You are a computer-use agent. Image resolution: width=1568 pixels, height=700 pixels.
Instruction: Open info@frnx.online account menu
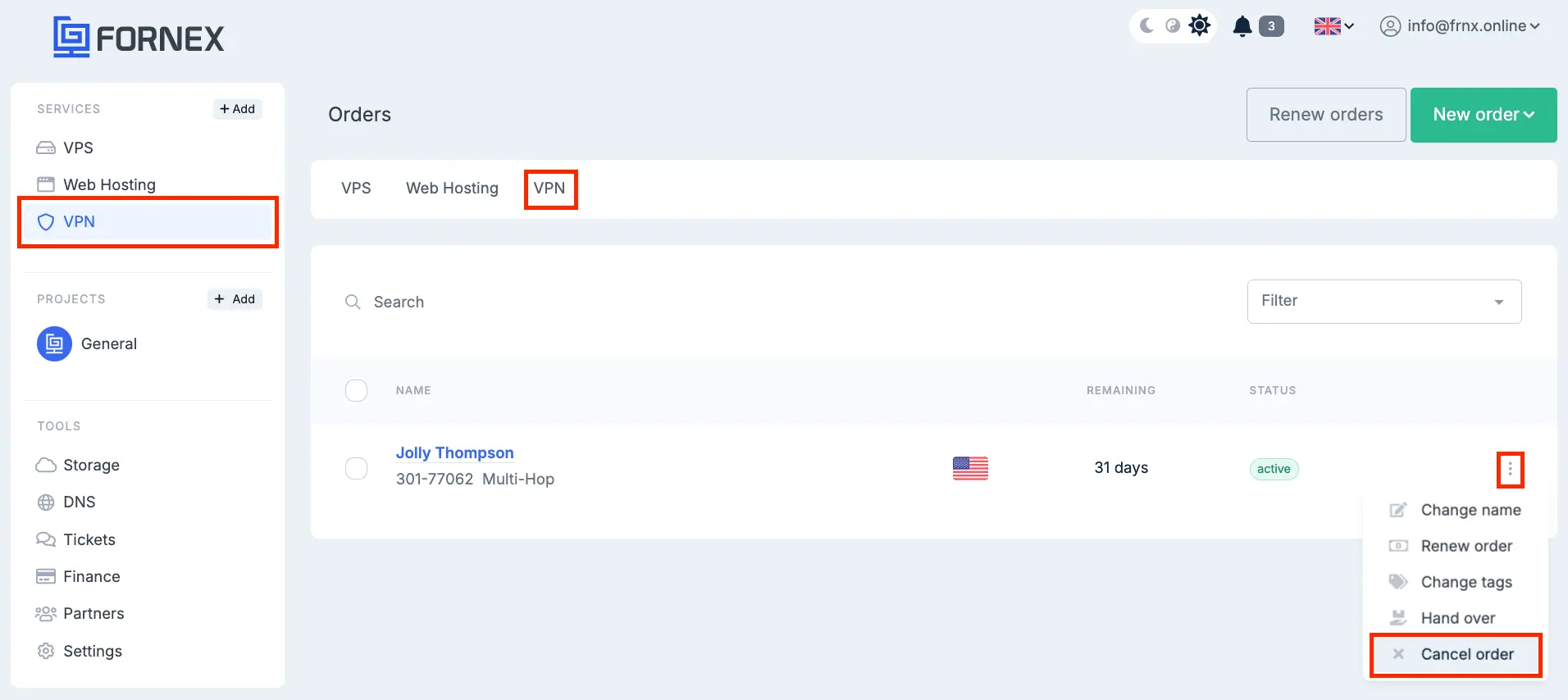pos(1460,26)
